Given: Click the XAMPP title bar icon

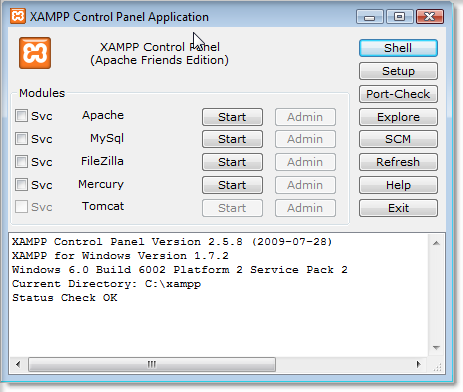Looking at the screenshot, I should [x=18, y=16].
